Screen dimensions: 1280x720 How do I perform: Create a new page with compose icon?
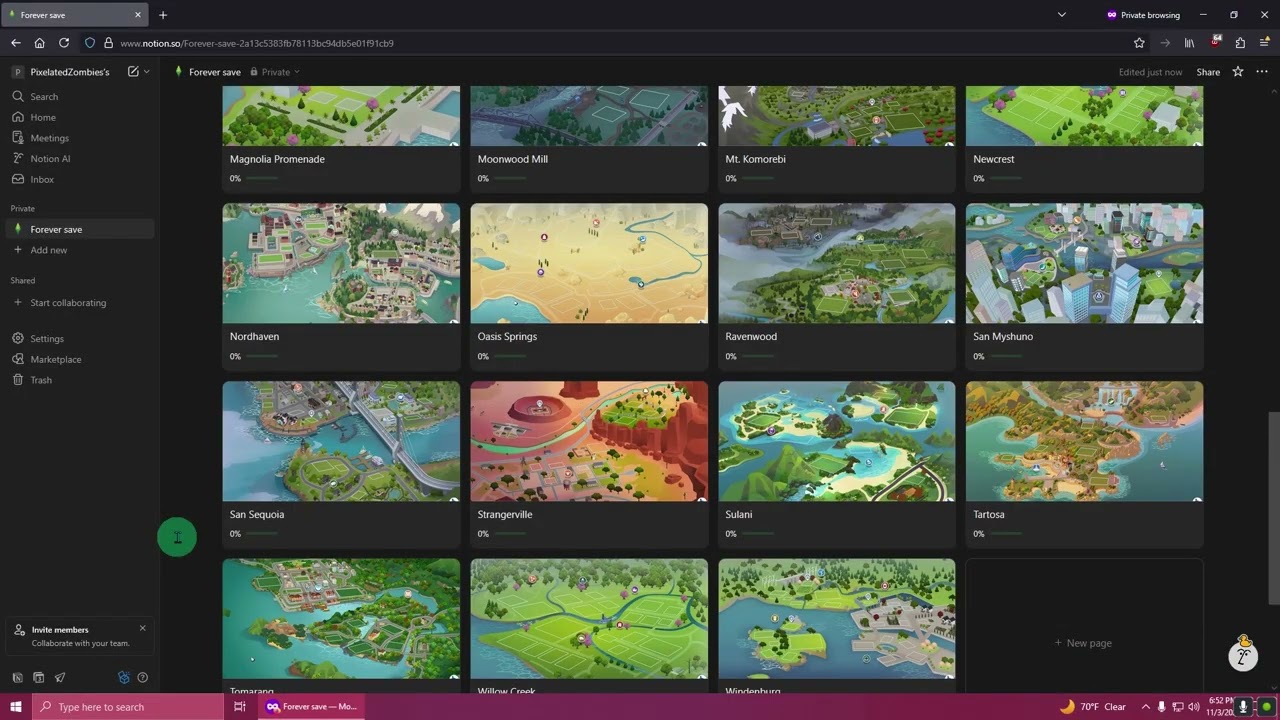133,72
